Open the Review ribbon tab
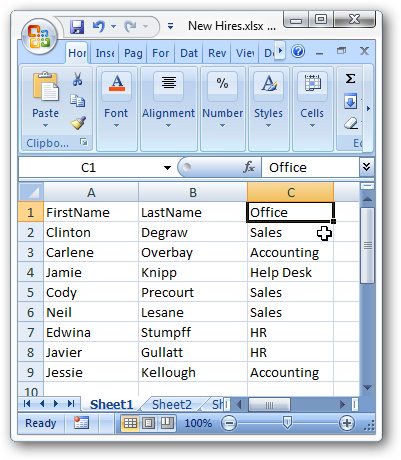 217,53
